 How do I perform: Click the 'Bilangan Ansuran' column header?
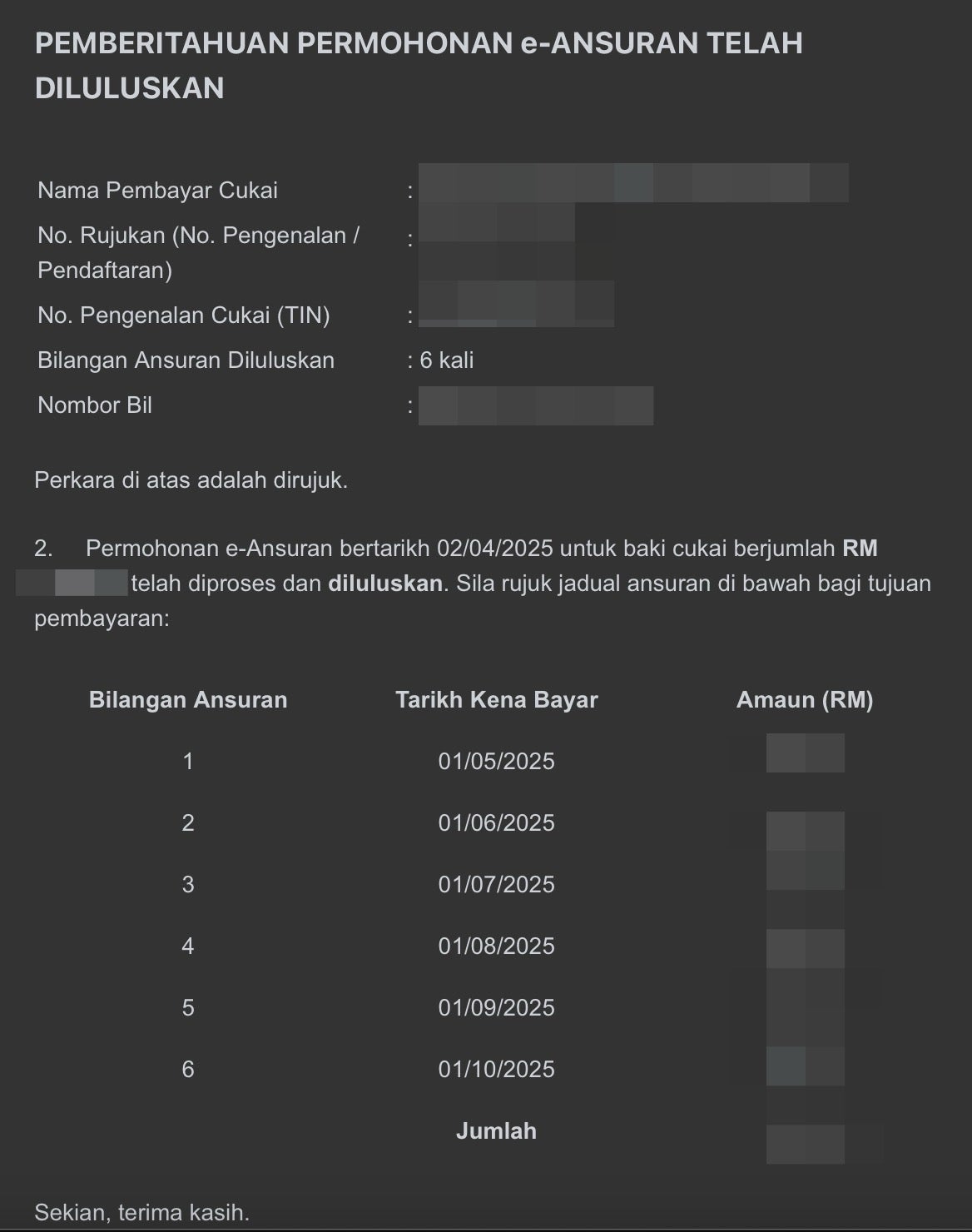[188, 700]
